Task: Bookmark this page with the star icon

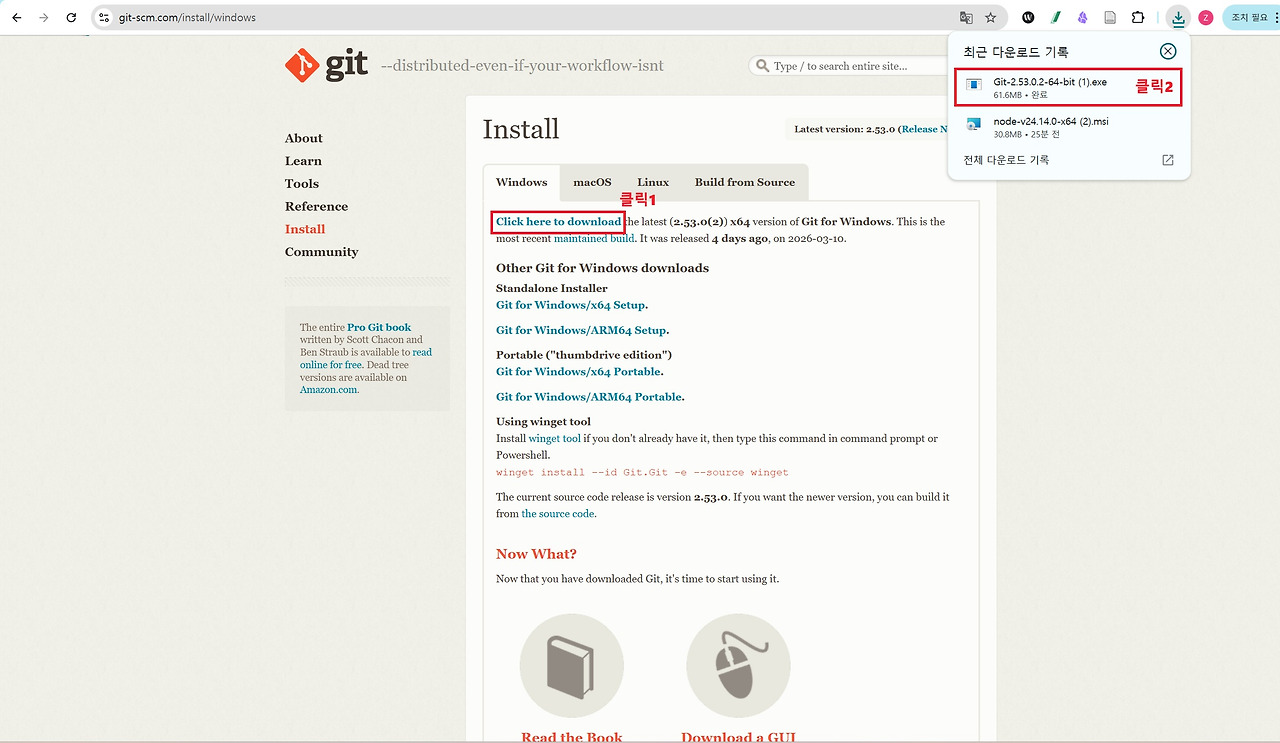Action: 991,18
